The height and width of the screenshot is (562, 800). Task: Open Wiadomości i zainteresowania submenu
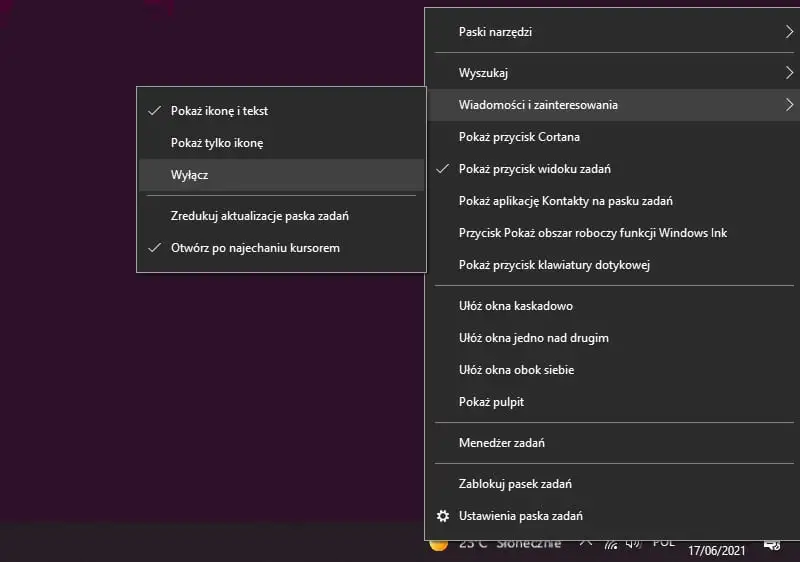coord(612,105)
